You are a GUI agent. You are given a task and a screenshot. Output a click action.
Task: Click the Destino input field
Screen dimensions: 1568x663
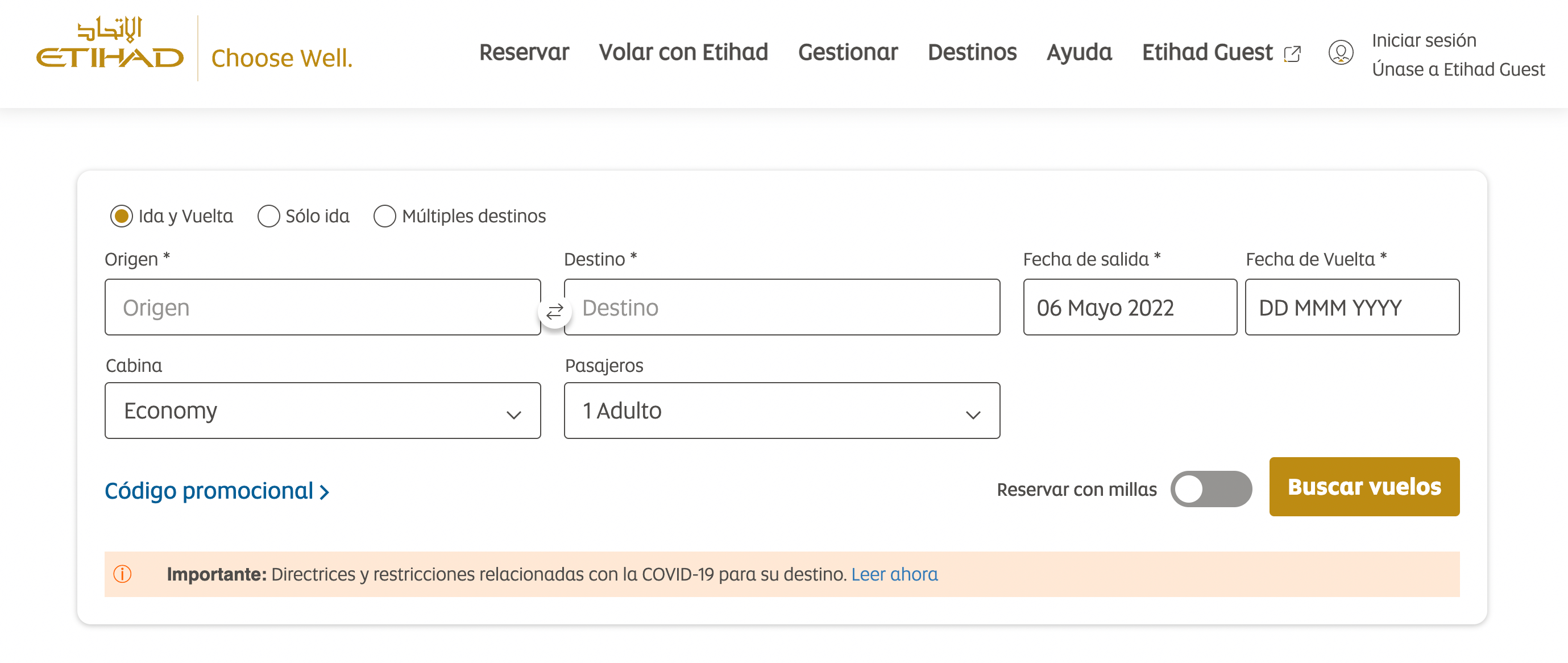[x=782, y=307]
